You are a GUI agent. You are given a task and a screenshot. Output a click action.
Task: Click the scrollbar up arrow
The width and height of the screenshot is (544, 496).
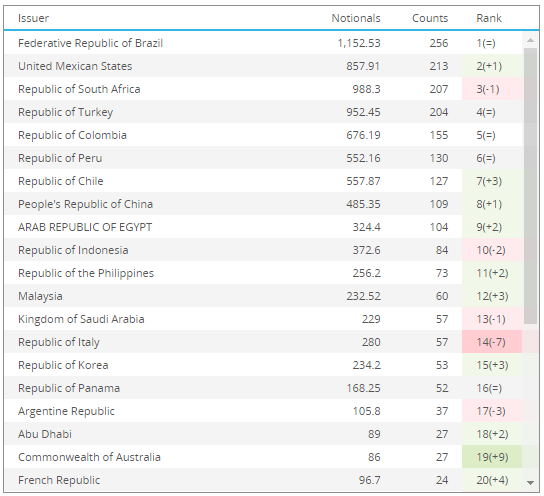[530, 40]
